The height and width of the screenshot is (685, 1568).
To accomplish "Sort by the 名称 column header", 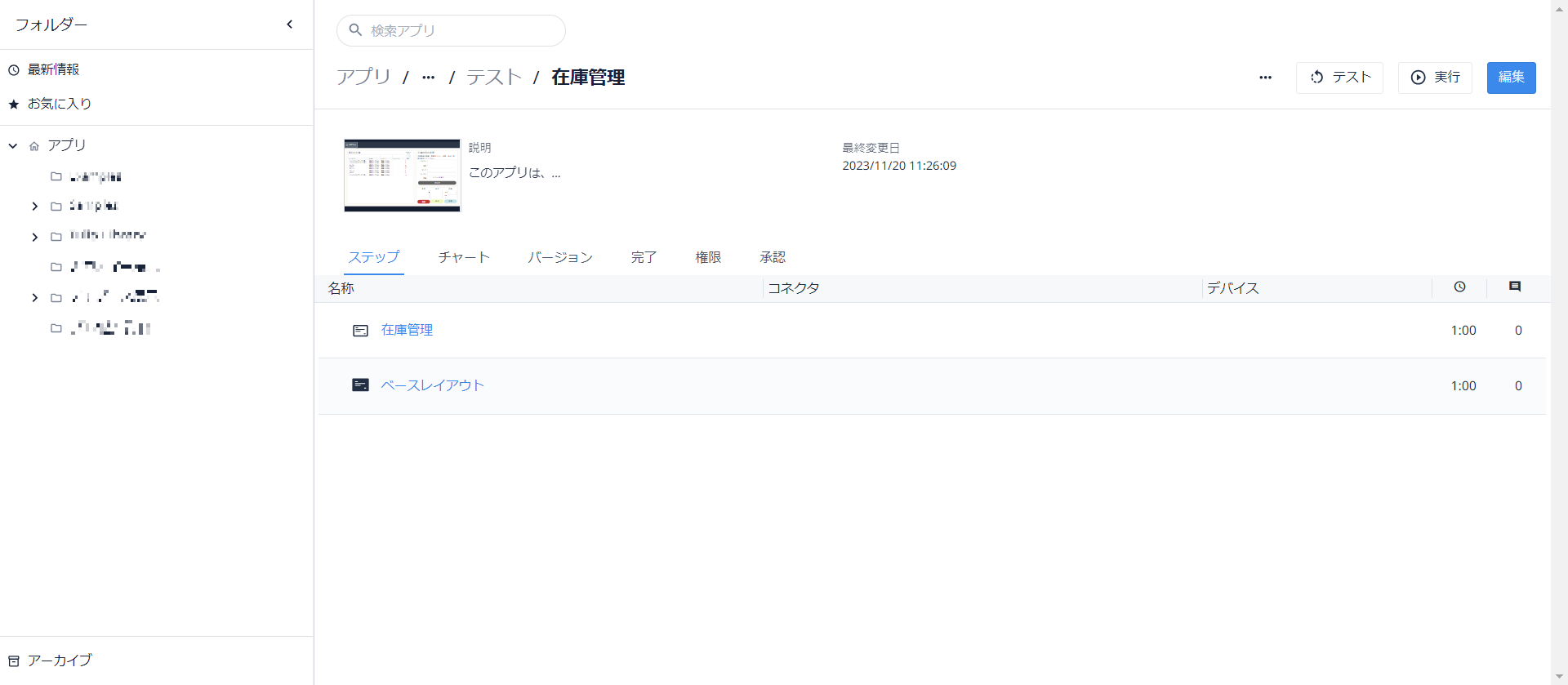I will click(x=341, y=288).
